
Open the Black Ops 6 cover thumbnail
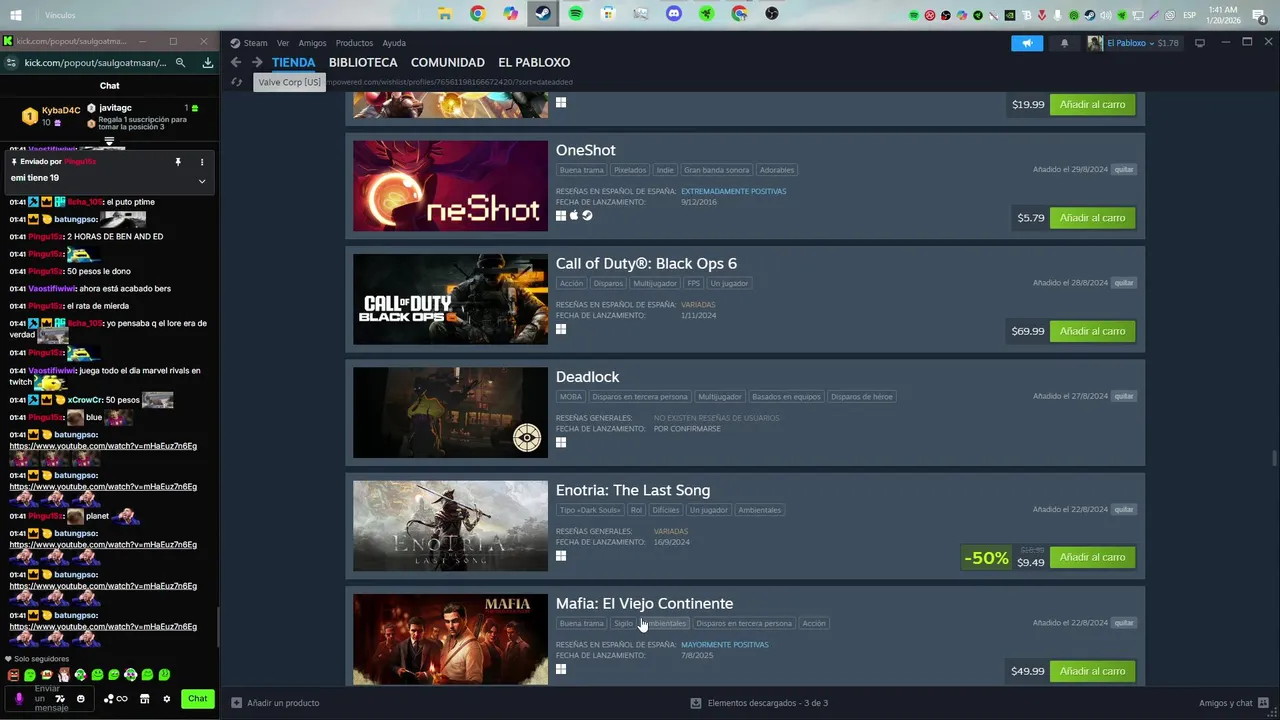pyautogui.click(x=450, y=299)
